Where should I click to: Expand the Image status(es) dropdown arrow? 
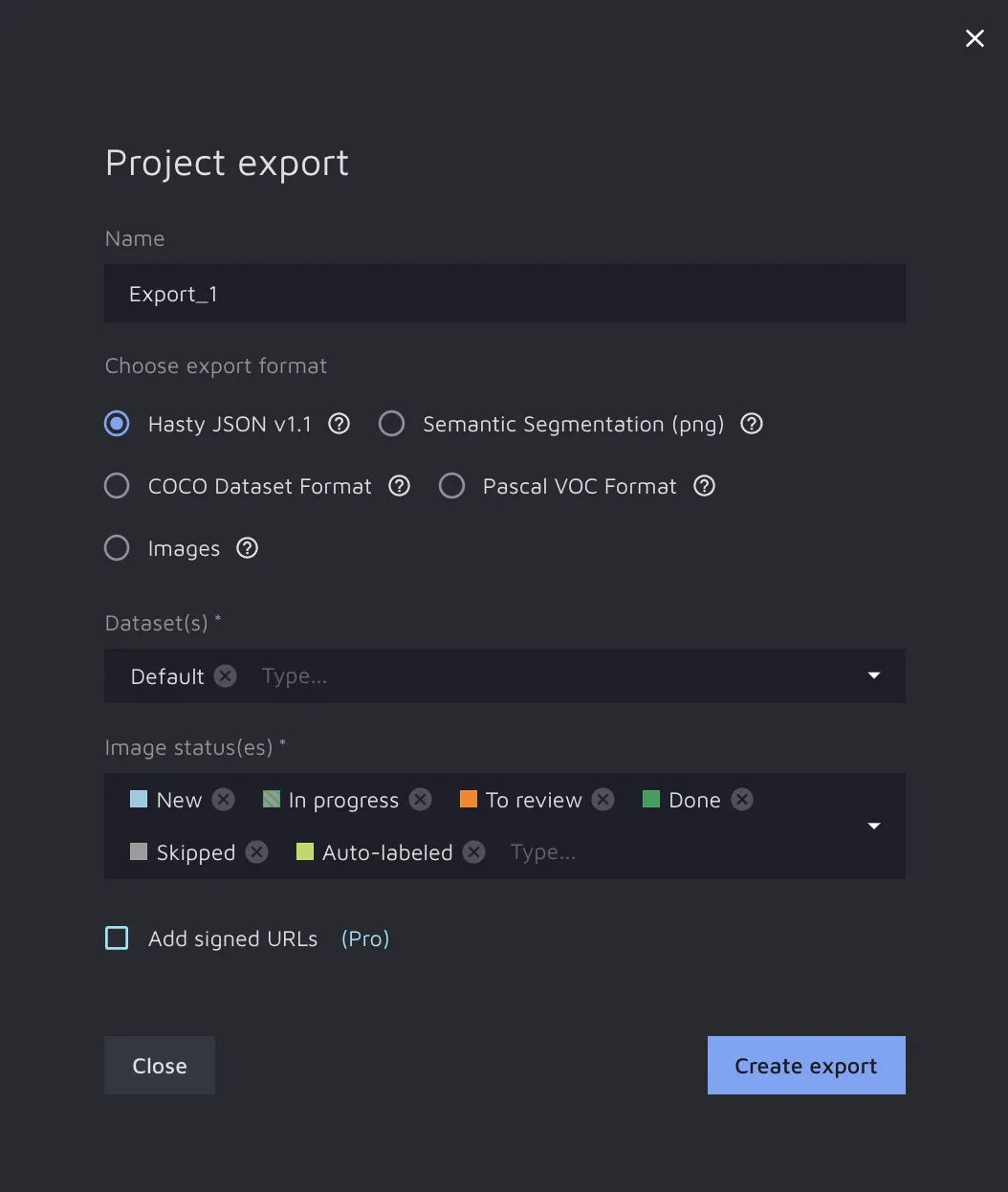[873, 826]
